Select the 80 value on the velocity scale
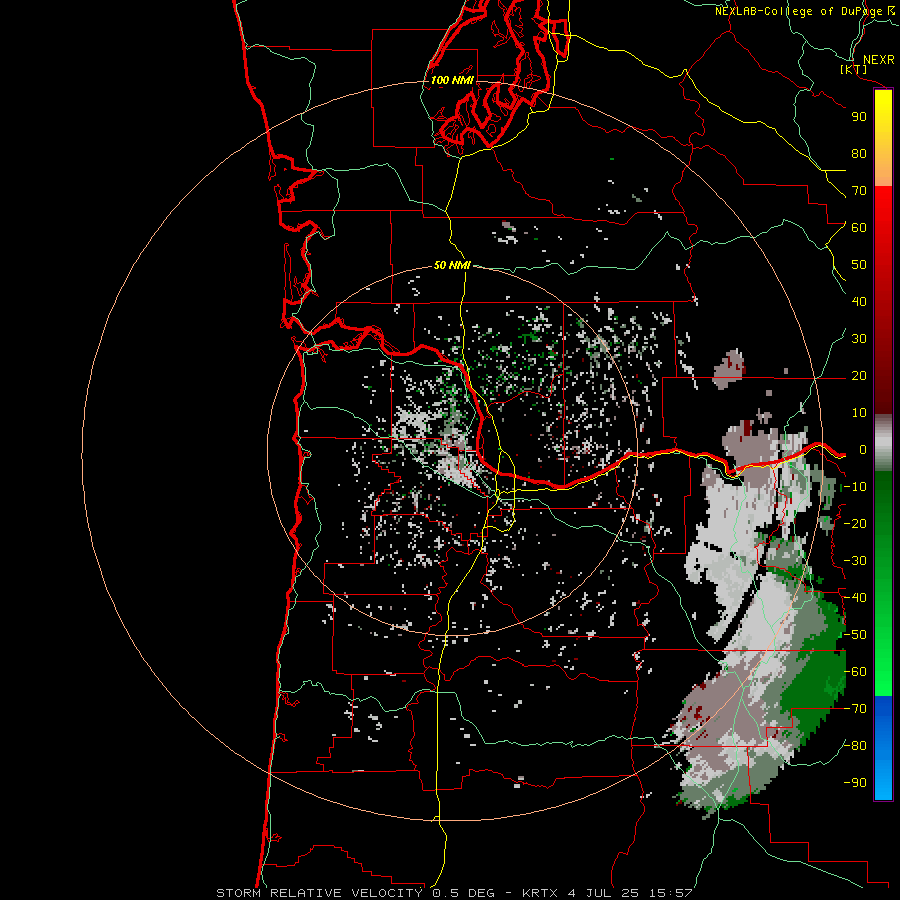Screen dimensions: 900x900 859,154
